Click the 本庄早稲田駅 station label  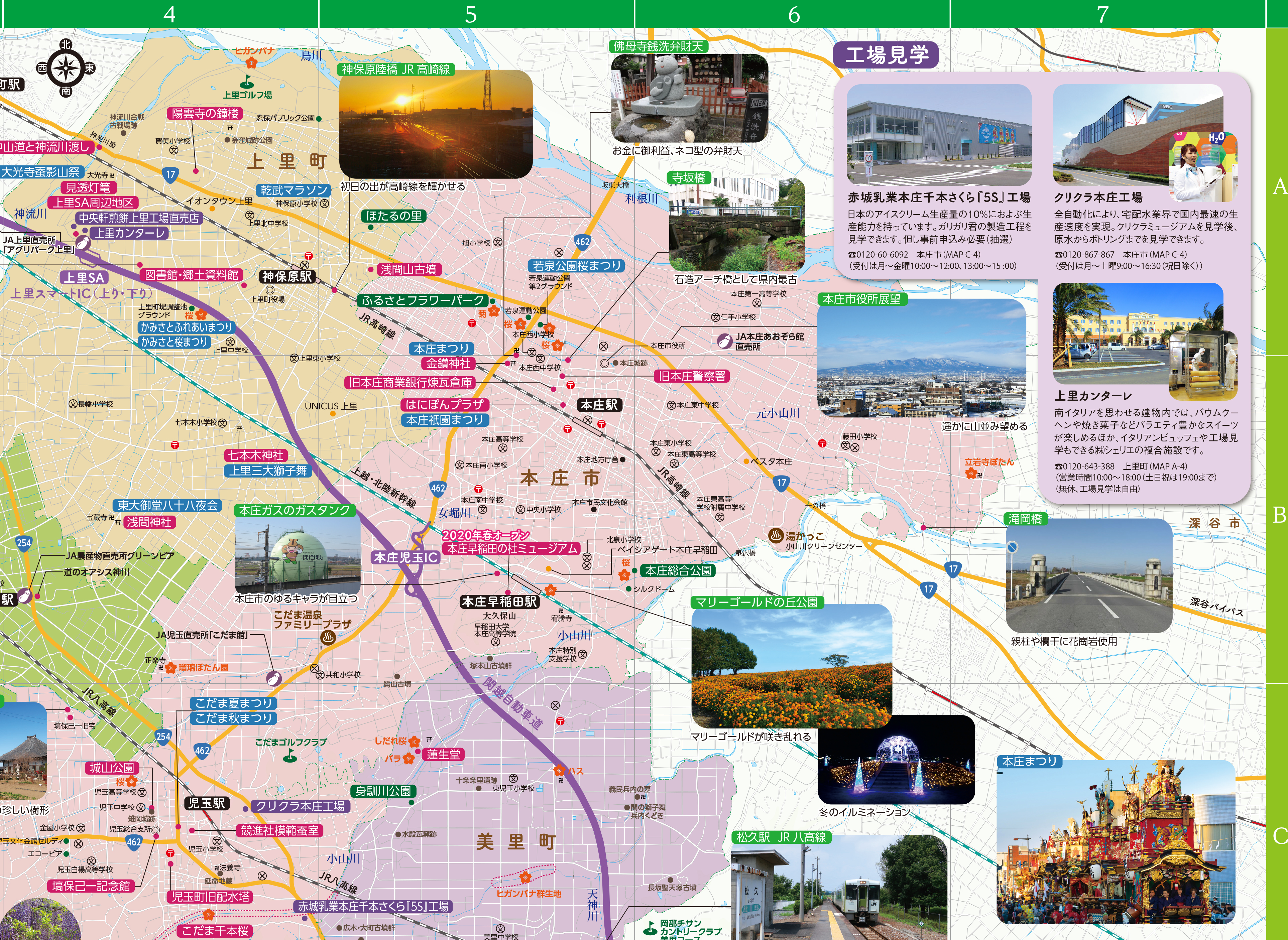point(499,601)
